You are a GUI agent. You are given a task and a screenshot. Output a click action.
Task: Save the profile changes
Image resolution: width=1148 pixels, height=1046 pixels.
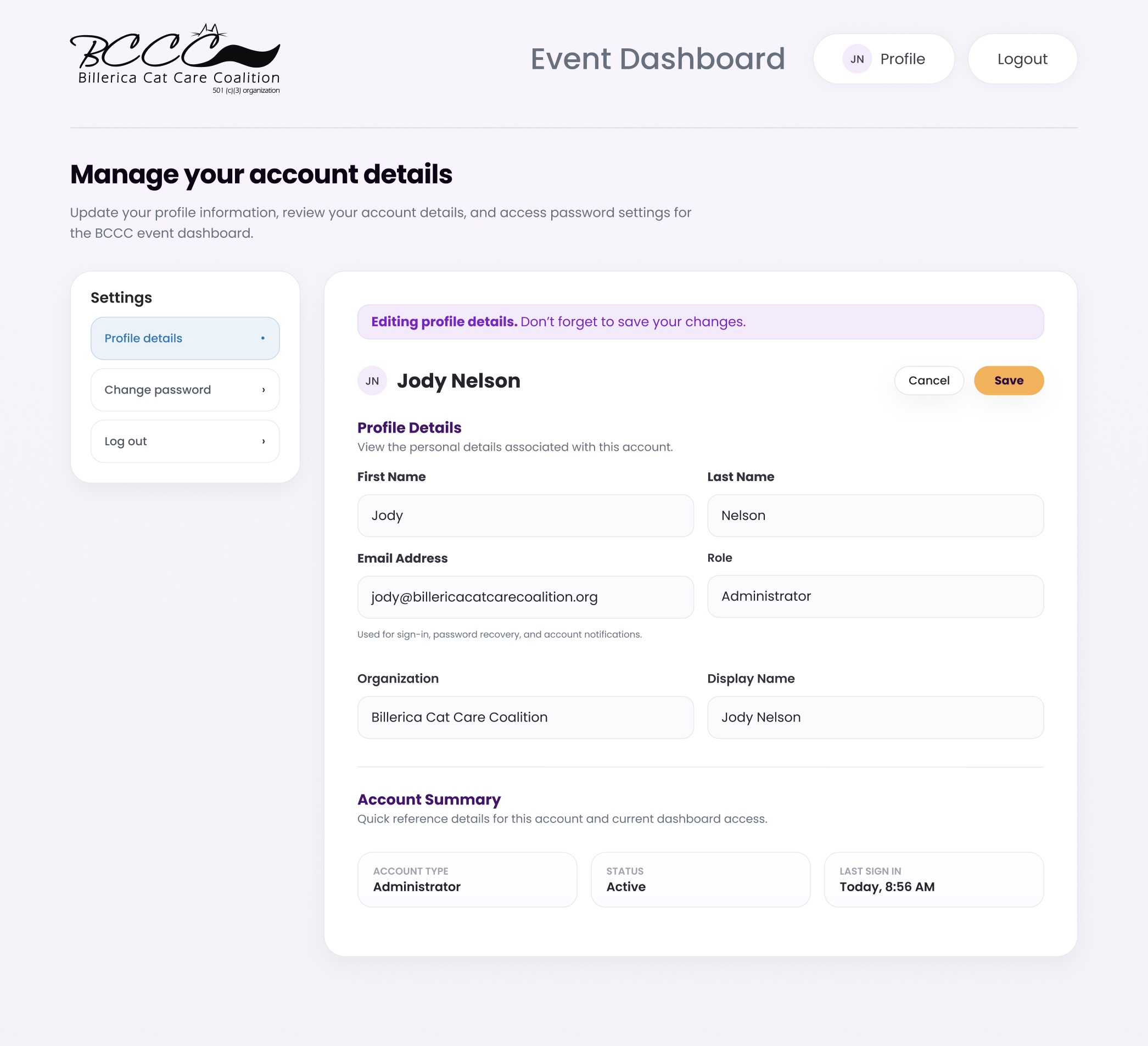tap(1008, 381)
